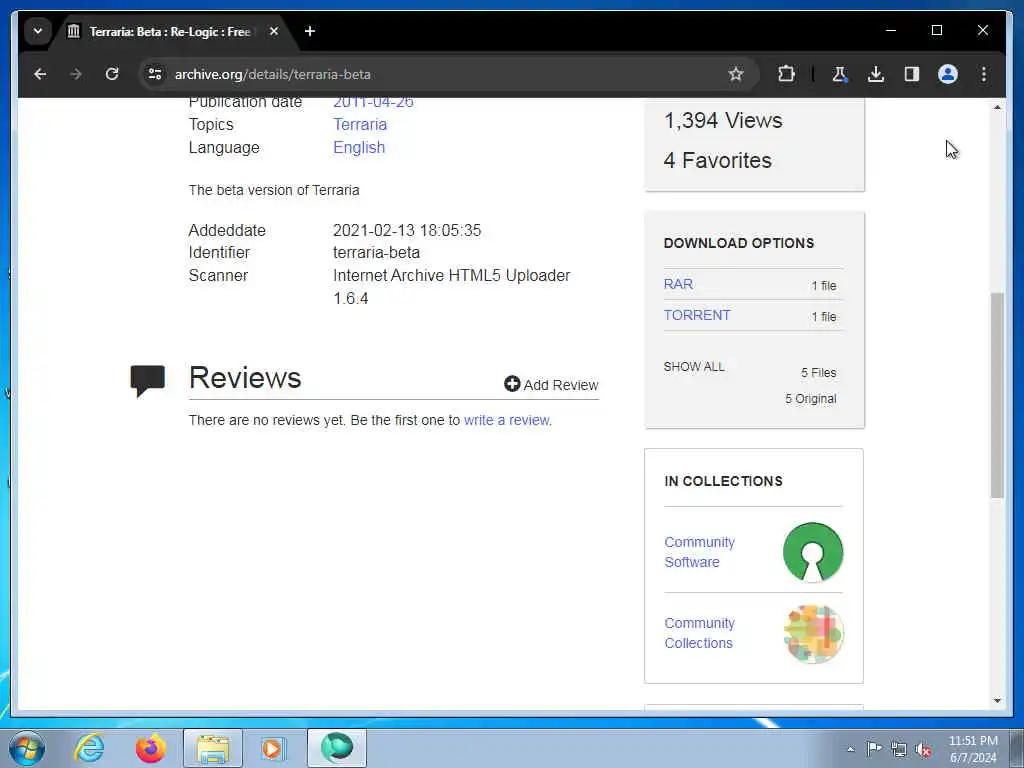Click the active green browser taskbar icon
This screenshot has width=1024, height=768.
coord(337,748)
